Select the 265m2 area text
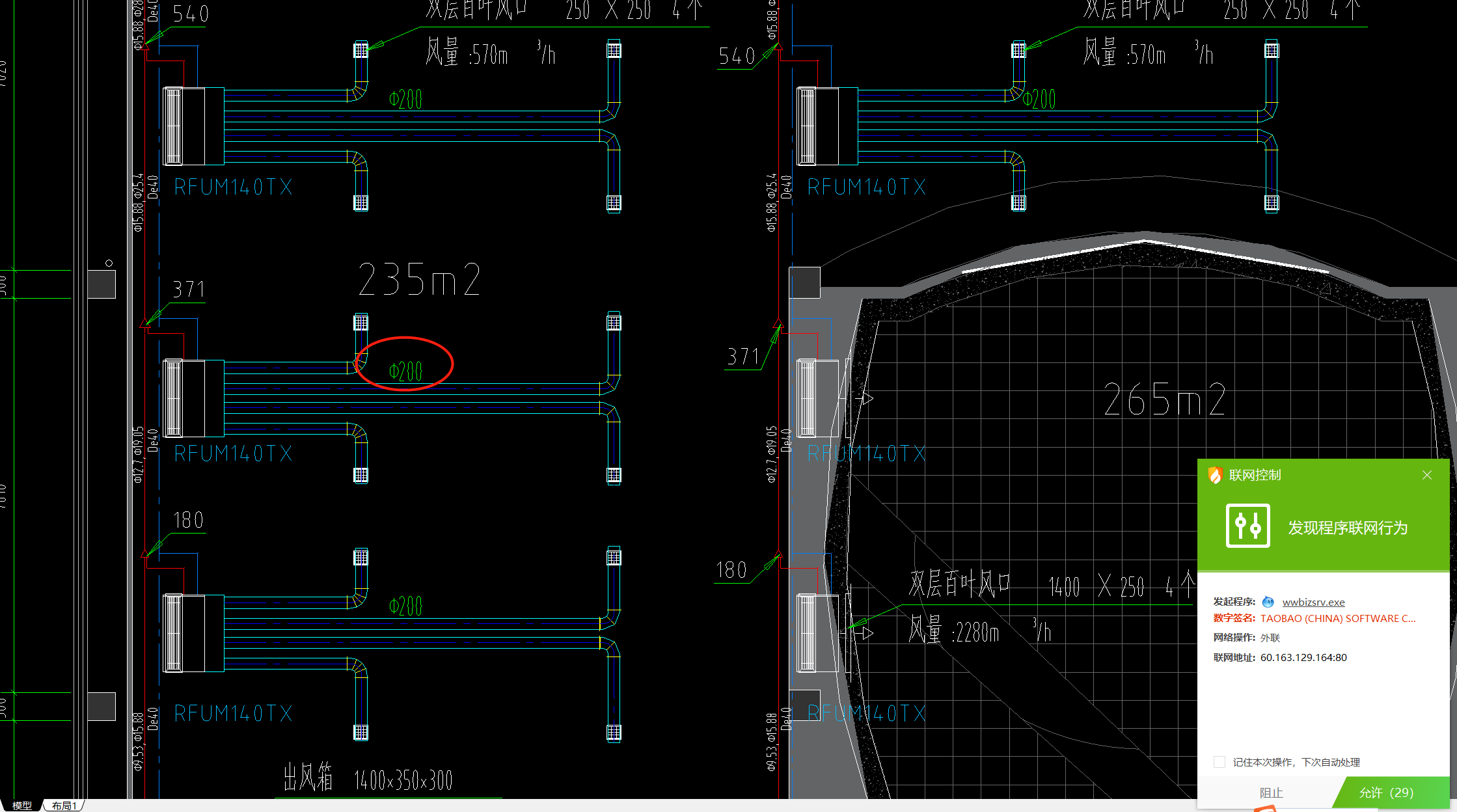The height and width of the screenshot is (812, 1457). coord(1164,399)
